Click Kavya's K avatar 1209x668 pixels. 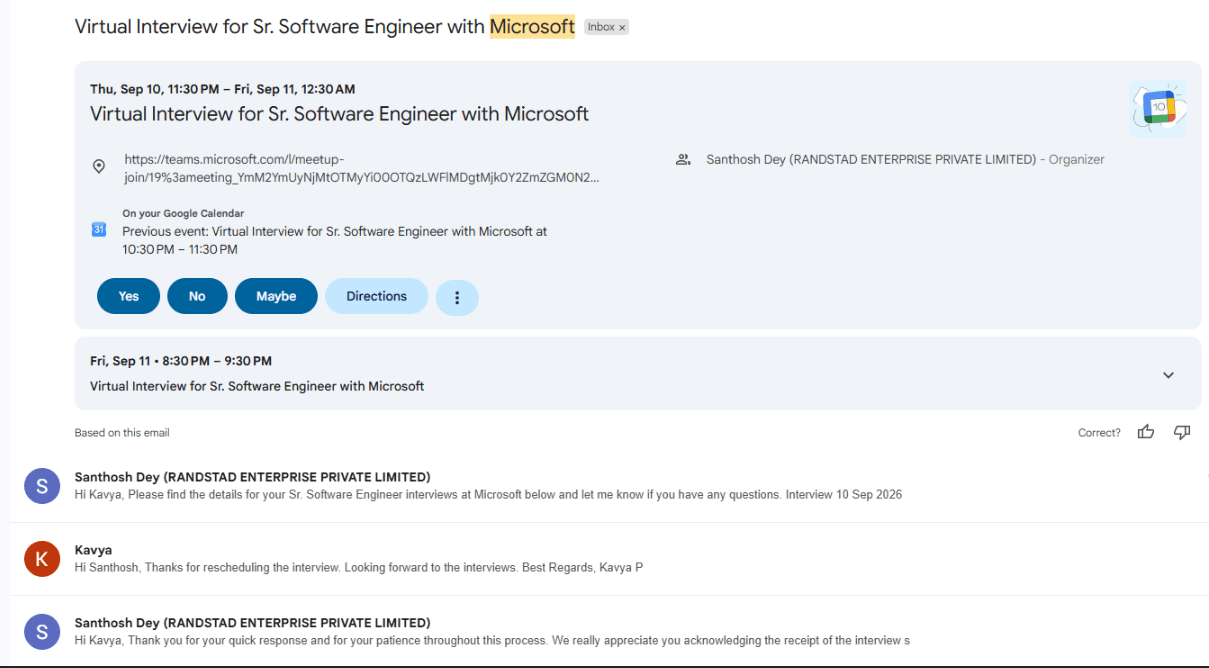click(x=42, y=559)
